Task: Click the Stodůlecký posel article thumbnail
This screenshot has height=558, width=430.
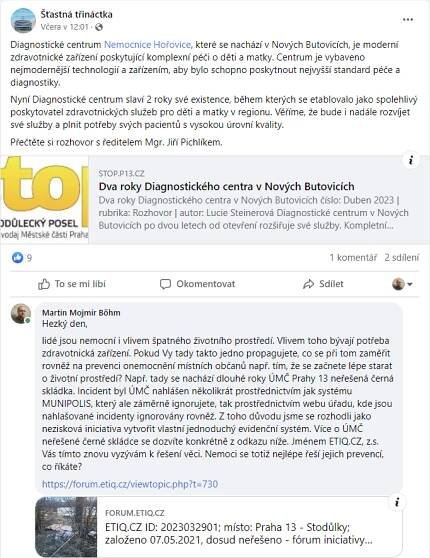Action: 44,199
